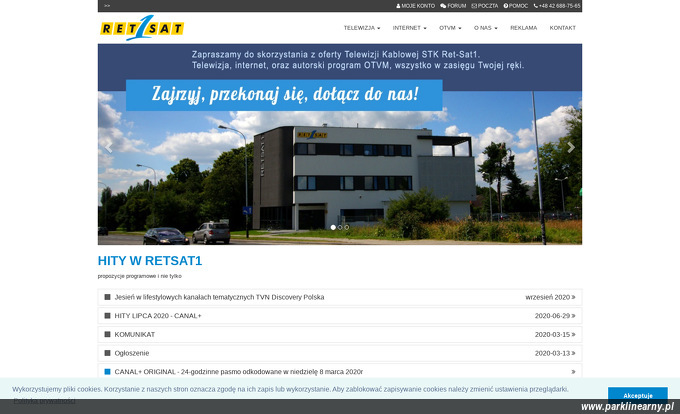Select the third carousel indicator dot

(x=347, y=227)
